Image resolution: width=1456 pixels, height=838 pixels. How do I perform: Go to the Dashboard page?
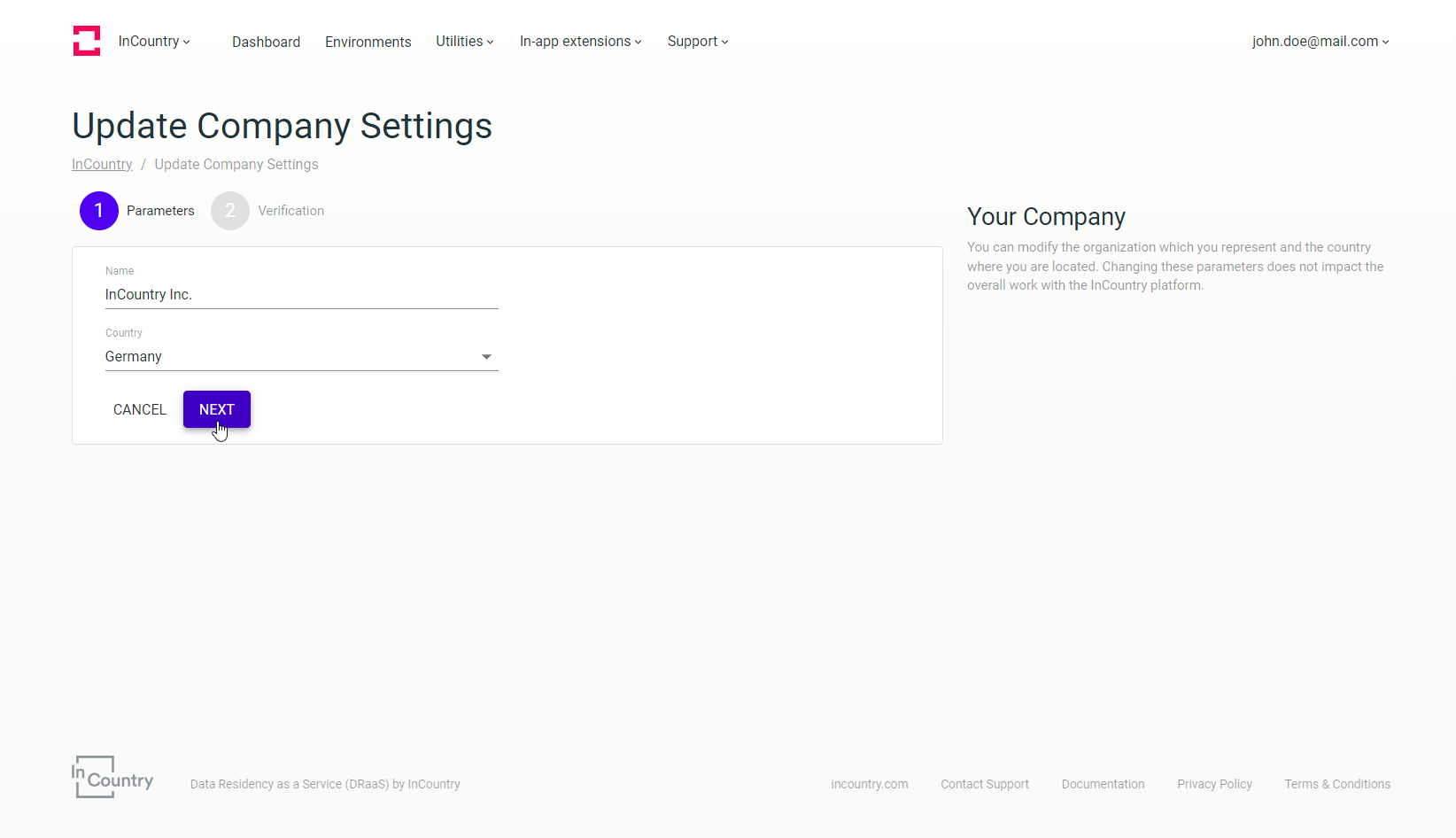coord(266,42)
